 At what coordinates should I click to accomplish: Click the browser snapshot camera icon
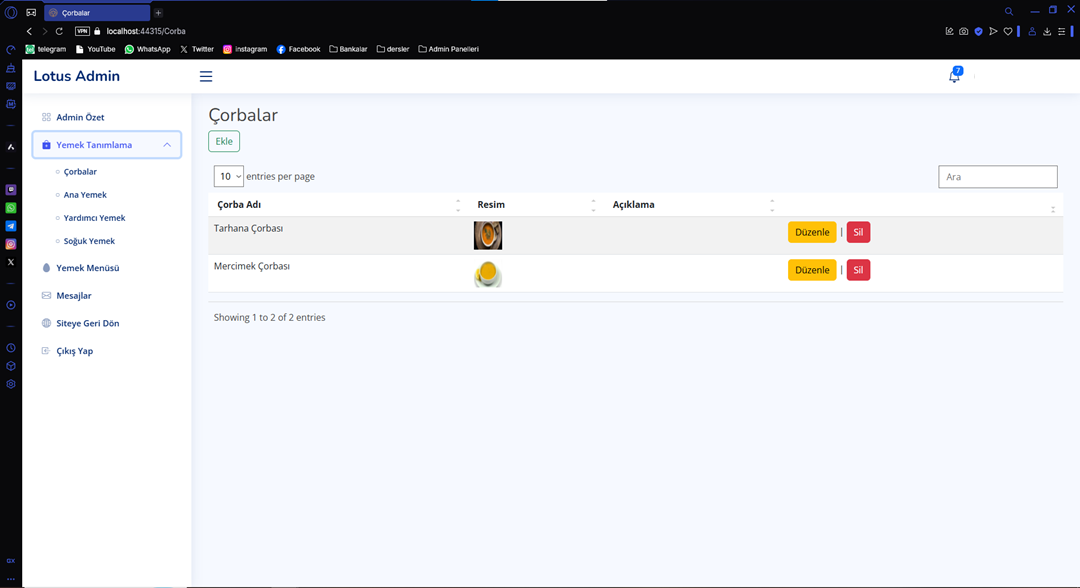[x=963, y=31]
